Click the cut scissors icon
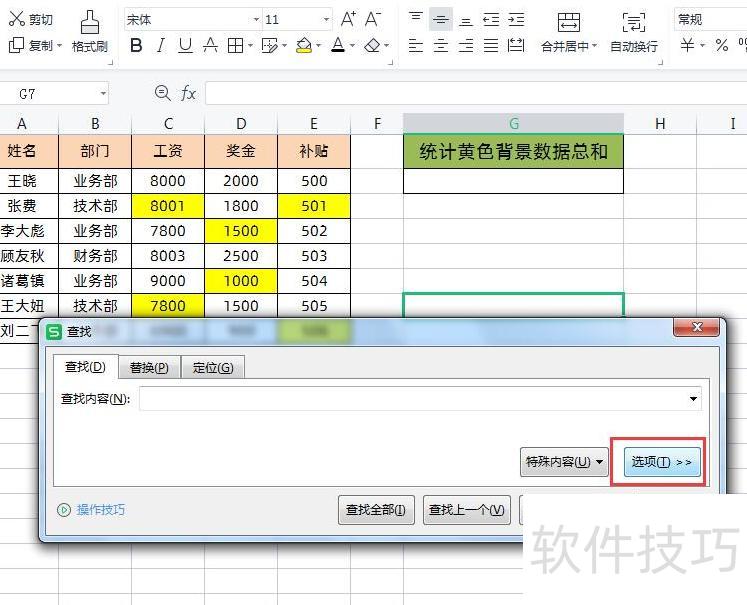This screenshot has height=605, width=747. pos(16,19)
